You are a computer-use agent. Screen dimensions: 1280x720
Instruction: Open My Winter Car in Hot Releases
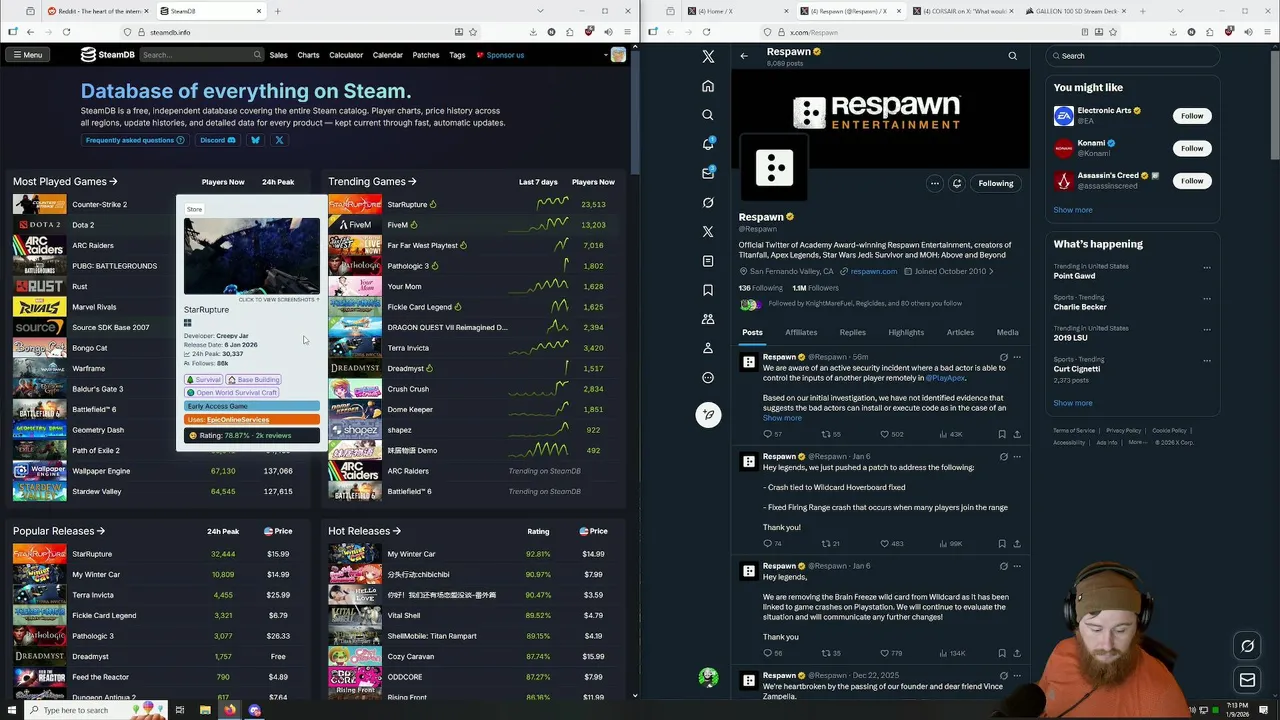[x=411, y=554]
